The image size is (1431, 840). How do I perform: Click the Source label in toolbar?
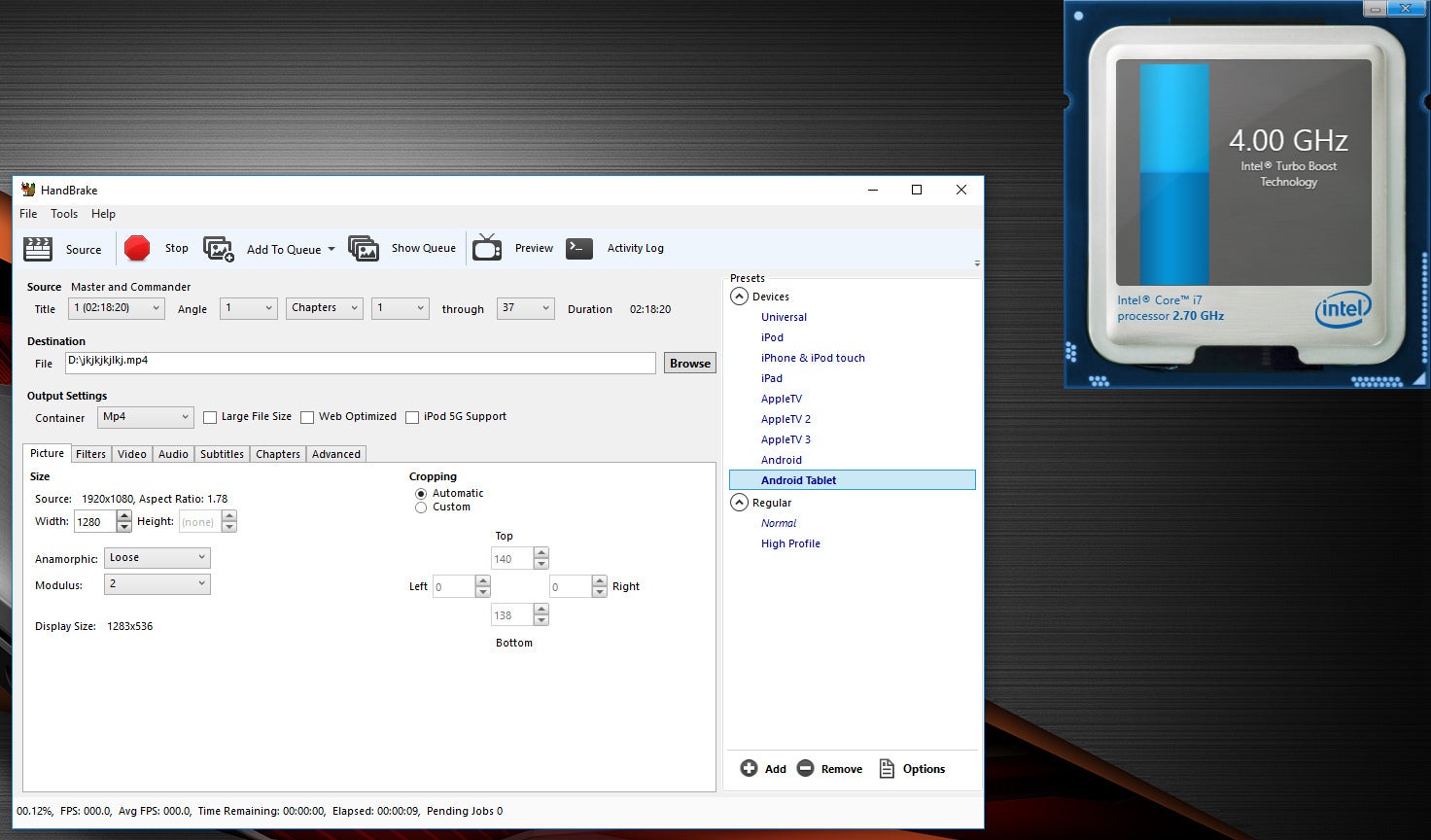point(84,250)
